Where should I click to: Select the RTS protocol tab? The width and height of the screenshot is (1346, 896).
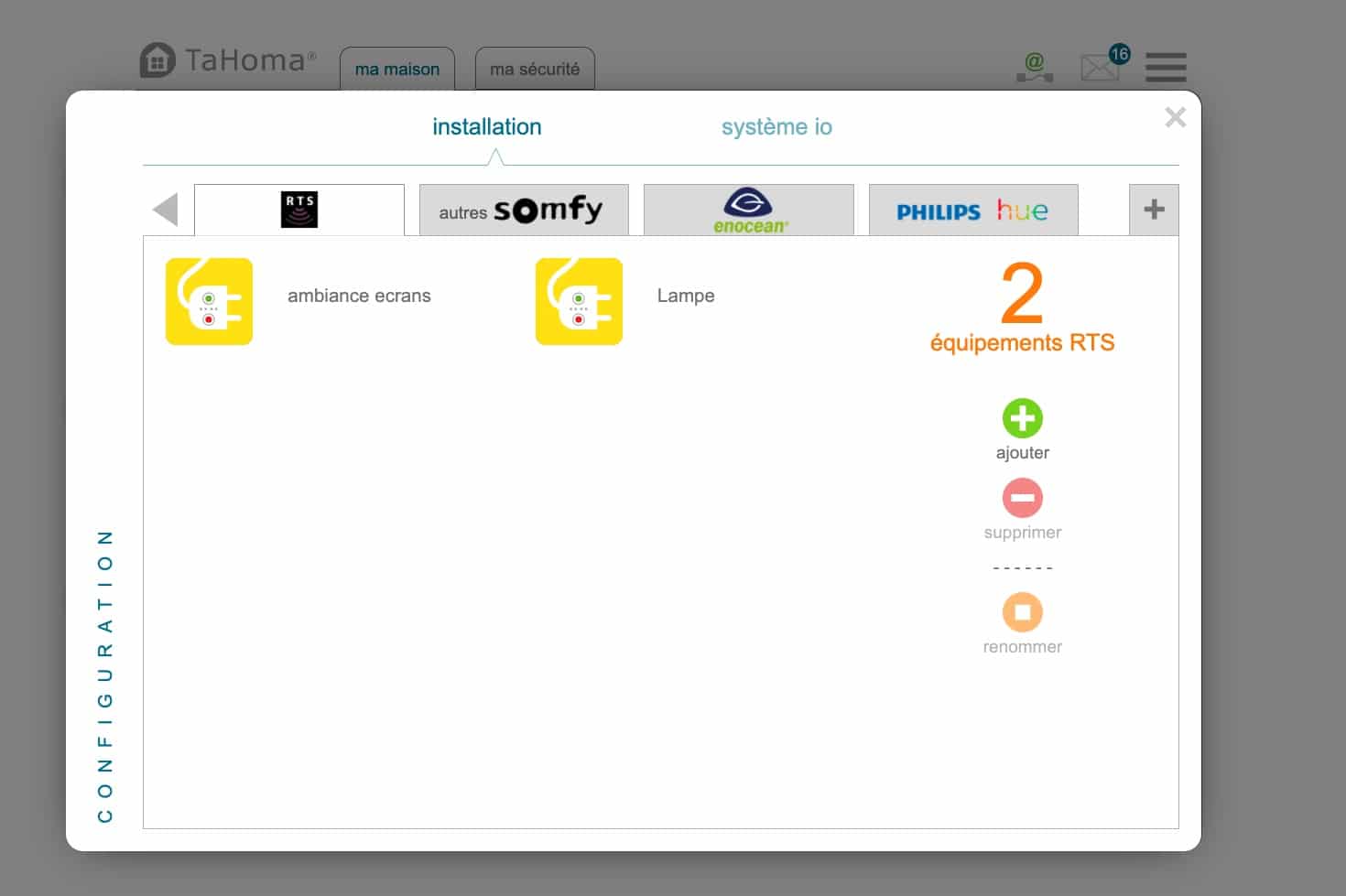pos(299,210)
